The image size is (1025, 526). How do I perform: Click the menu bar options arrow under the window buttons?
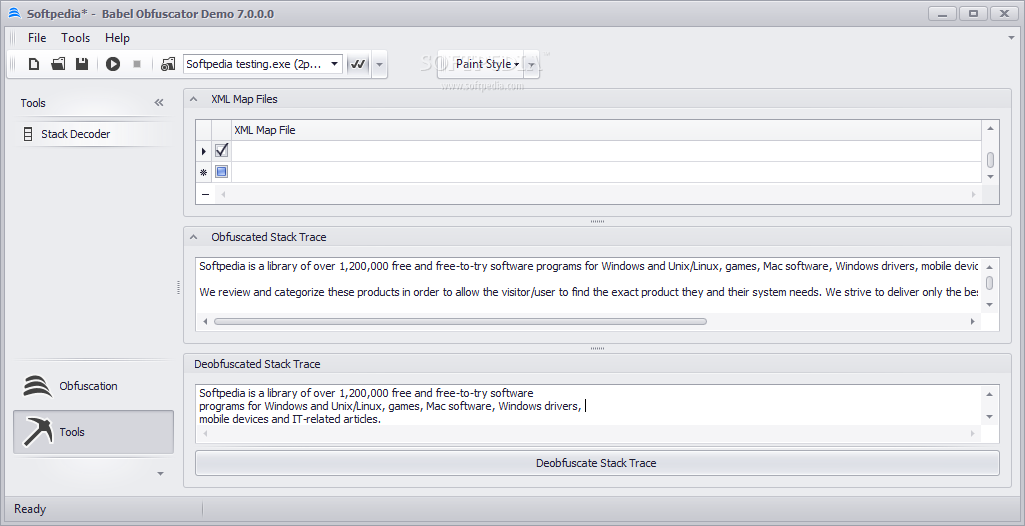click(x=1011, y=38)
